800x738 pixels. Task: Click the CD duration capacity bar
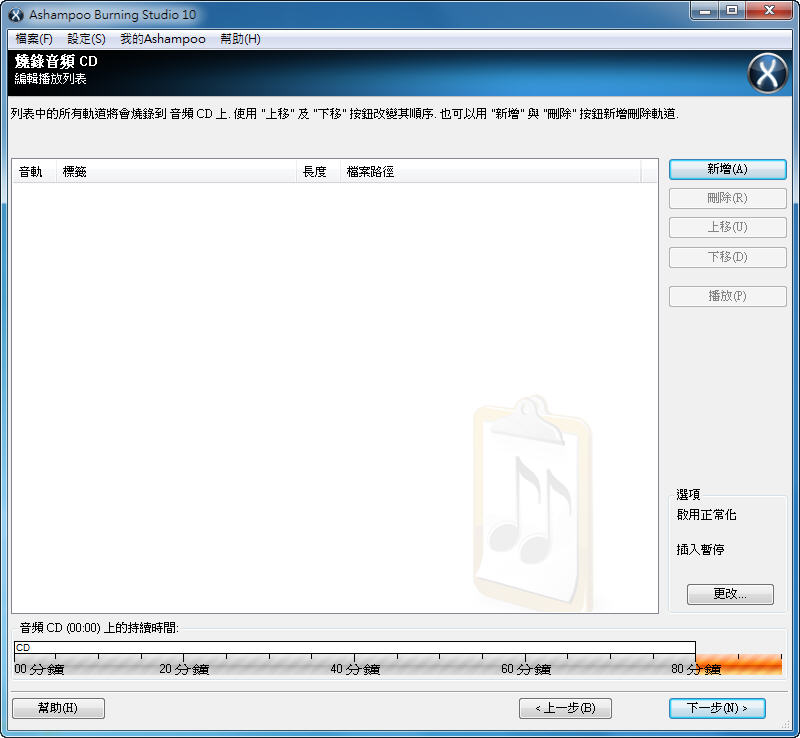tap(355, 648)
